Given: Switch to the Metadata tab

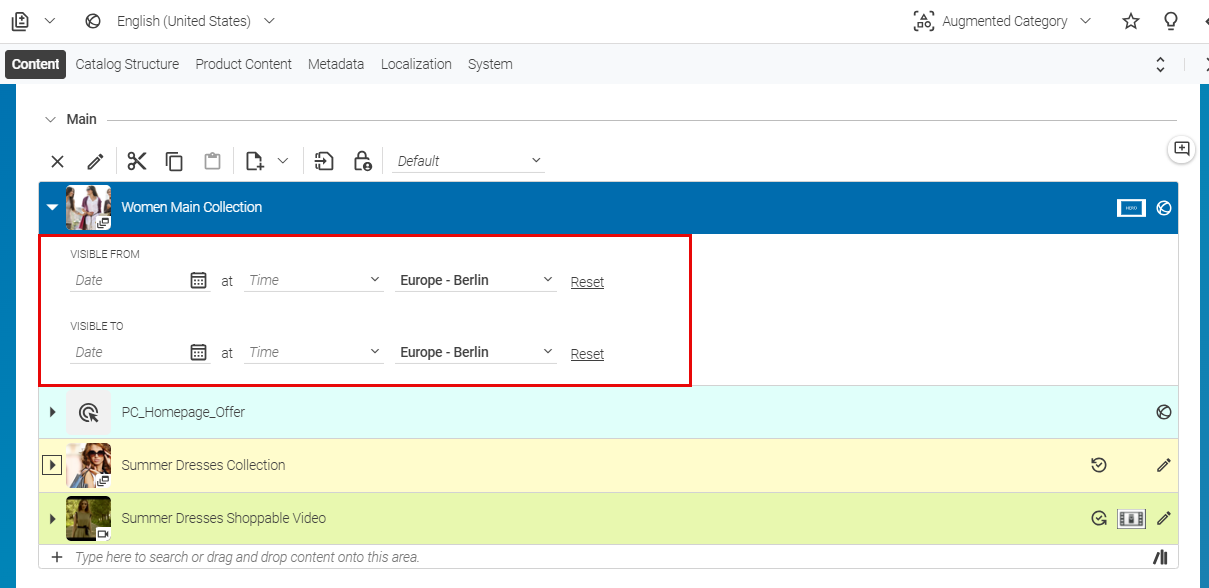Looking at the screenshot, I should (336, 64).
